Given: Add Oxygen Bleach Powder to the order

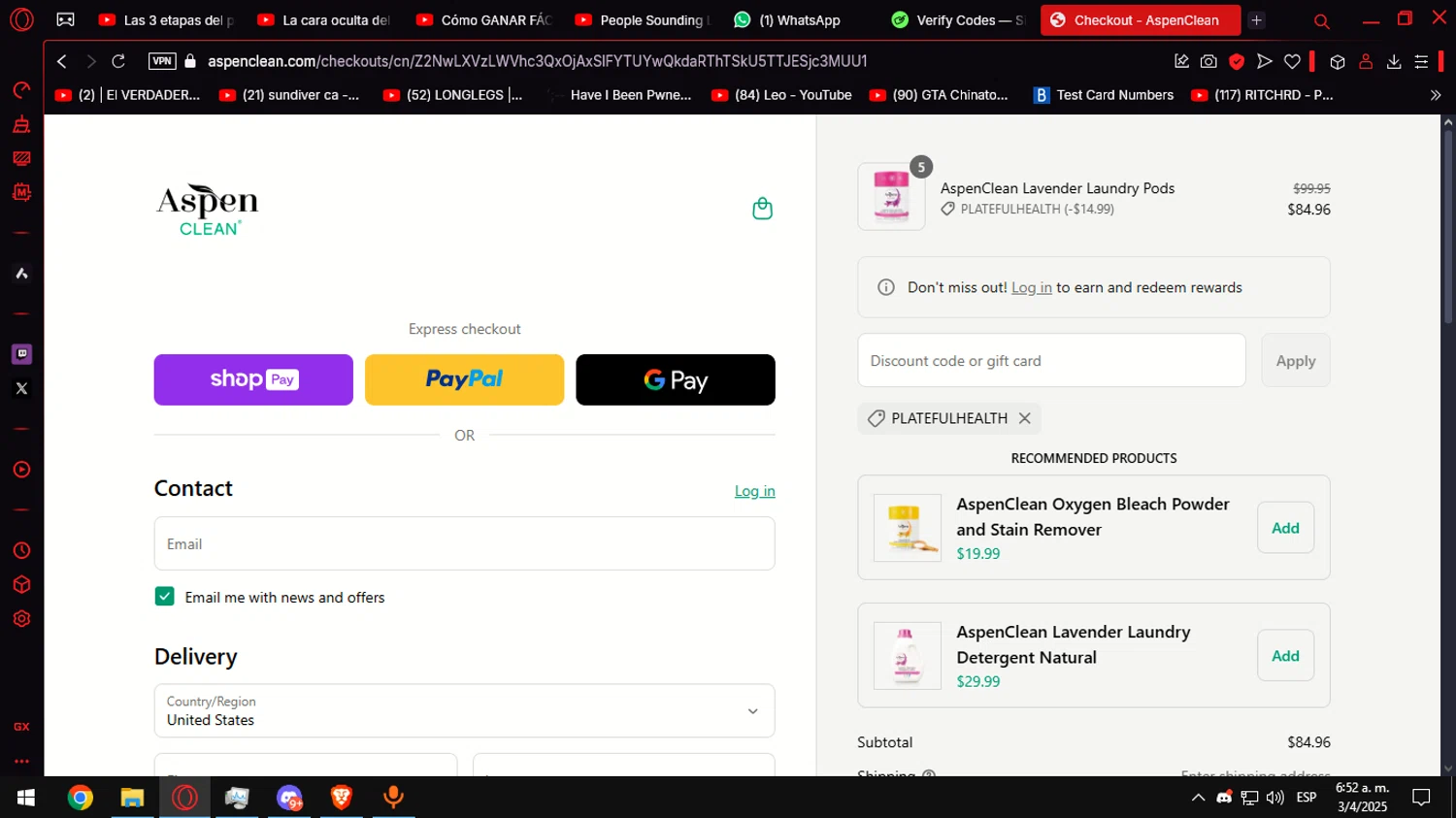Looking at the screenshot, I should (1285, 528).
